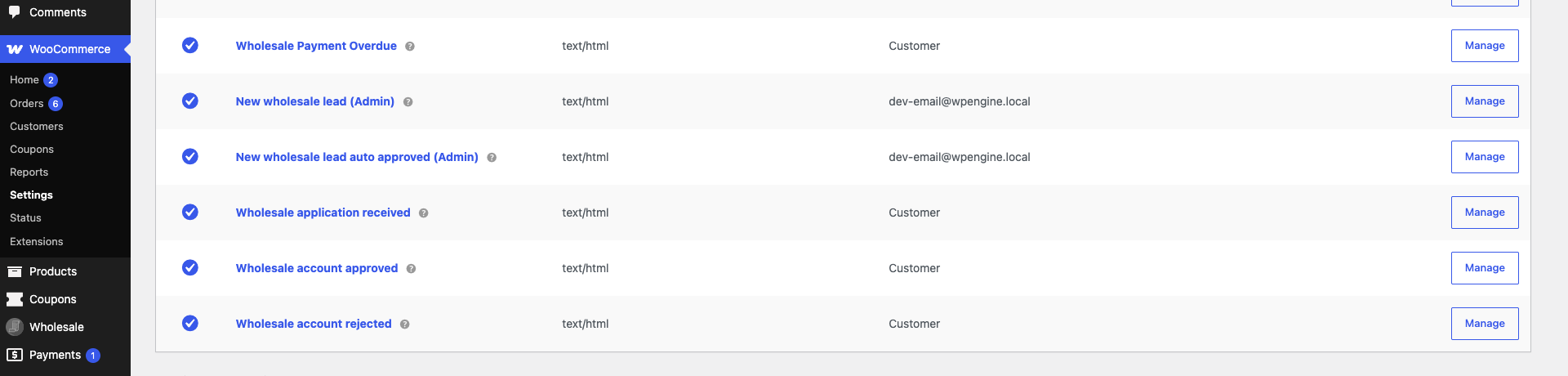This screenshot has height=376, width=1568.
Task: Open New wholesale lead auto approved (Admin) link
Action: tap(357, 157)
